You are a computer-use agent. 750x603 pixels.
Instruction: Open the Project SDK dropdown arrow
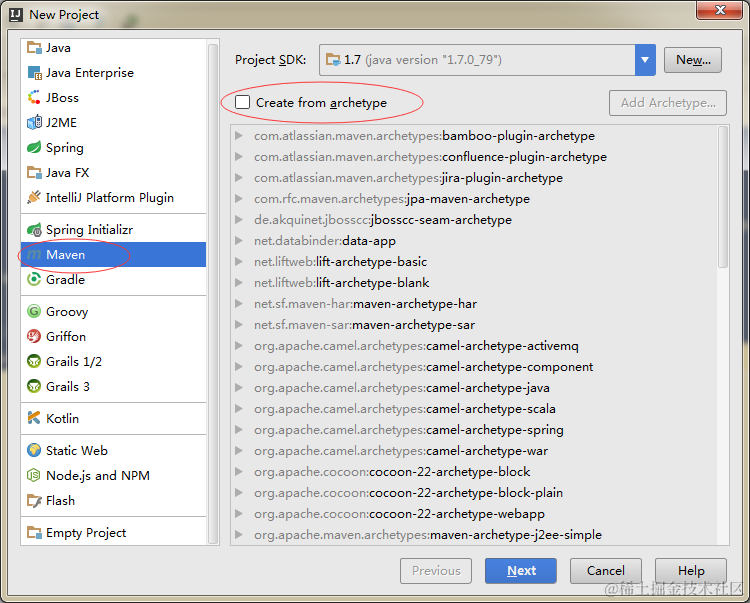[645, 60]
